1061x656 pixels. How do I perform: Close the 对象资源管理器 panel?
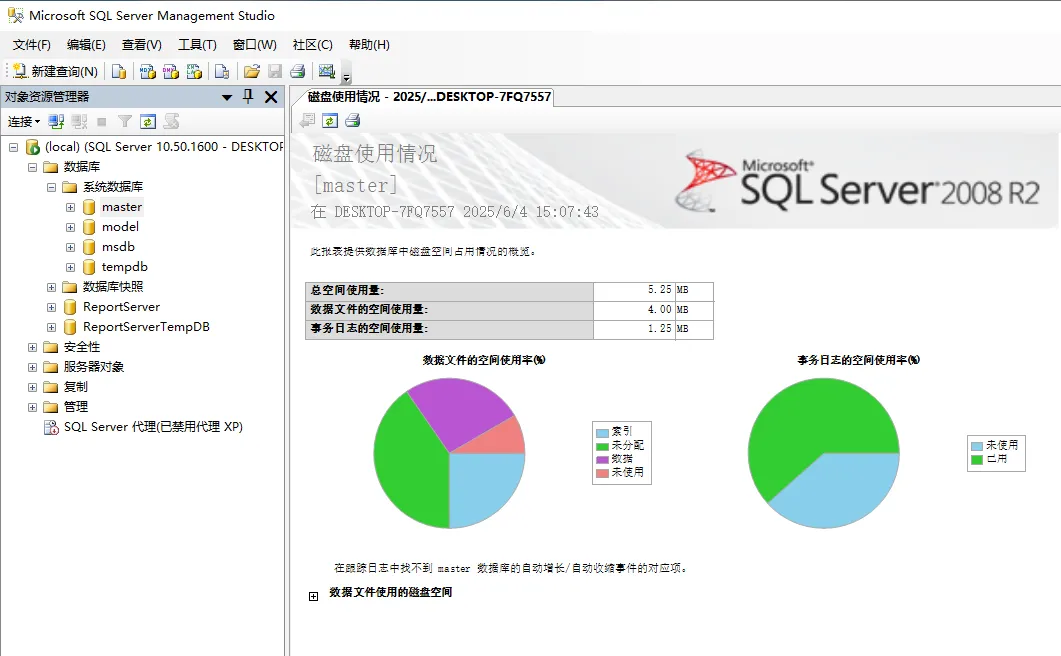click(x=271, y=97)
